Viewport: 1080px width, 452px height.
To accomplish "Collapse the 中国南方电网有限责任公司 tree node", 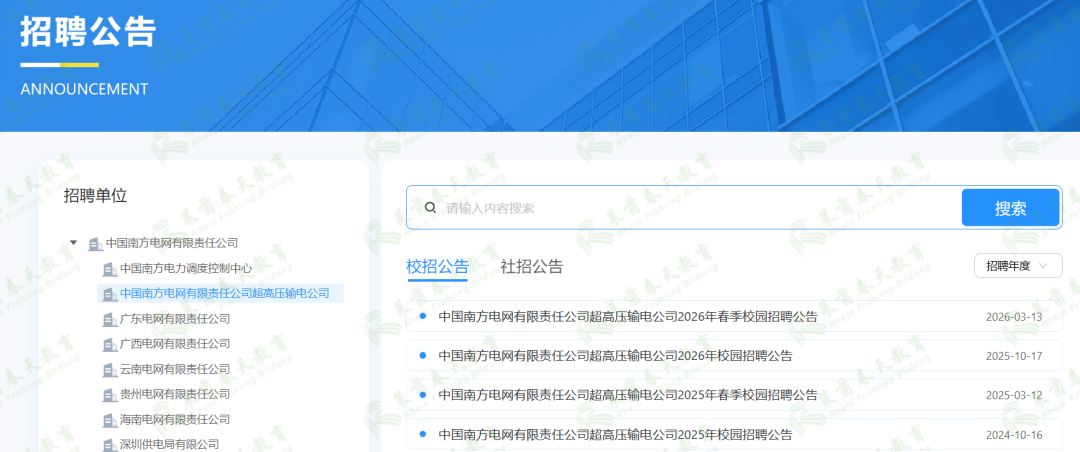I will coord(74,243).
